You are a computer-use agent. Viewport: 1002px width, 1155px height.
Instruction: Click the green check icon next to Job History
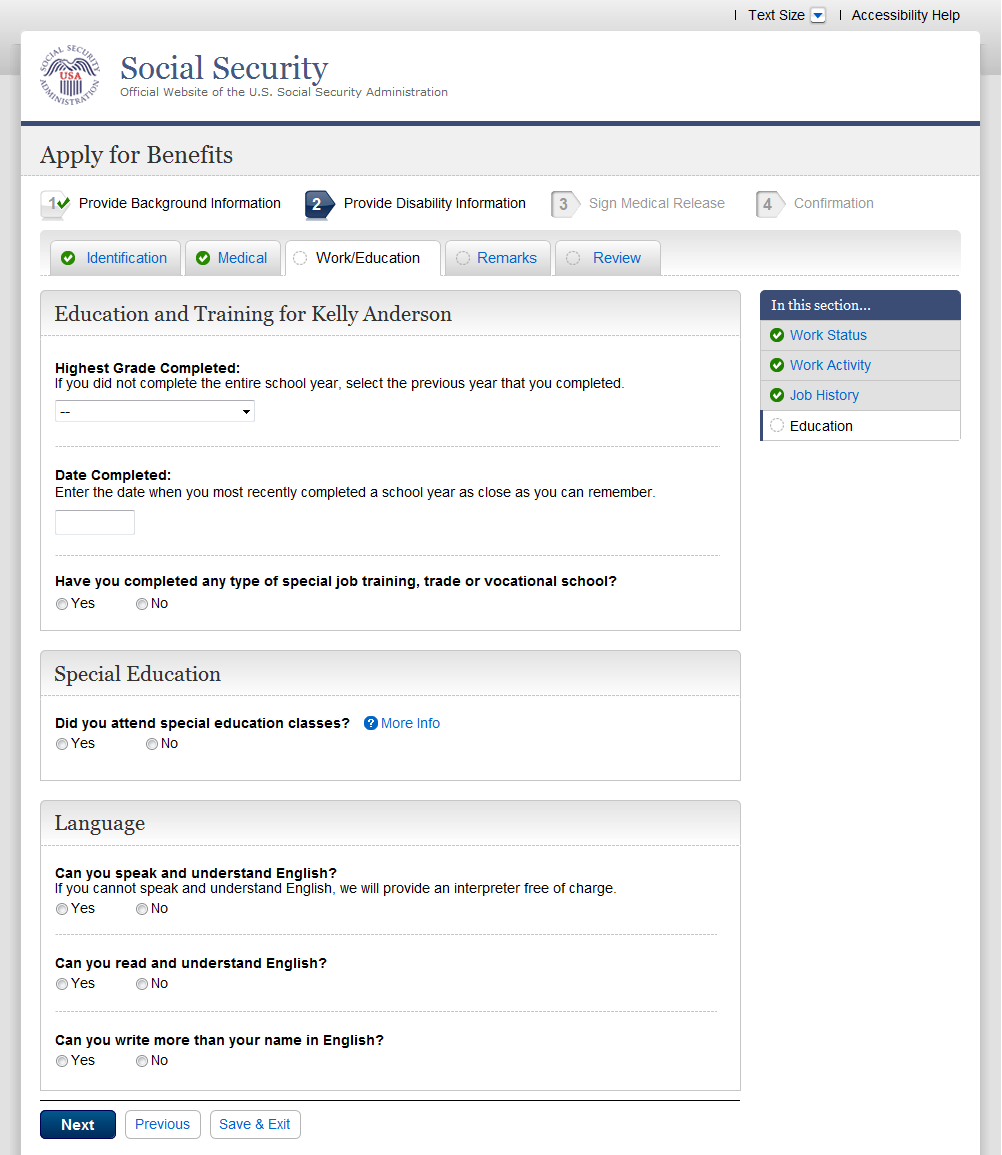(x=777, y=395)
